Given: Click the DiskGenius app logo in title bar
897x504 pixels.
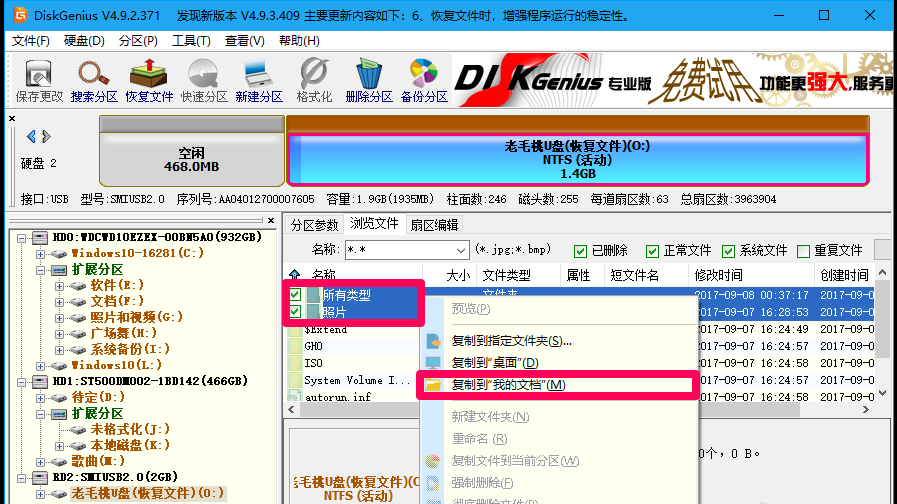Looking at the screenshot, I should (x=20, y=15).
